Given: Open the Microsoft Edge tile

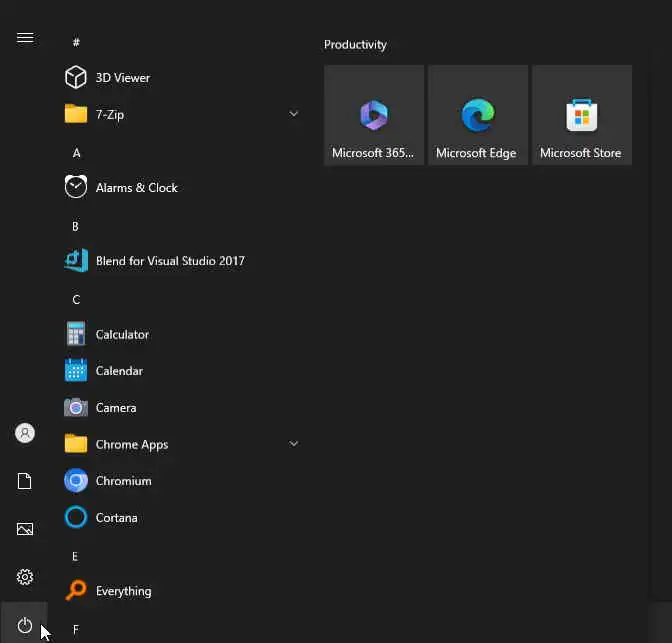Looking at the screenshot, I should [478, 115].
